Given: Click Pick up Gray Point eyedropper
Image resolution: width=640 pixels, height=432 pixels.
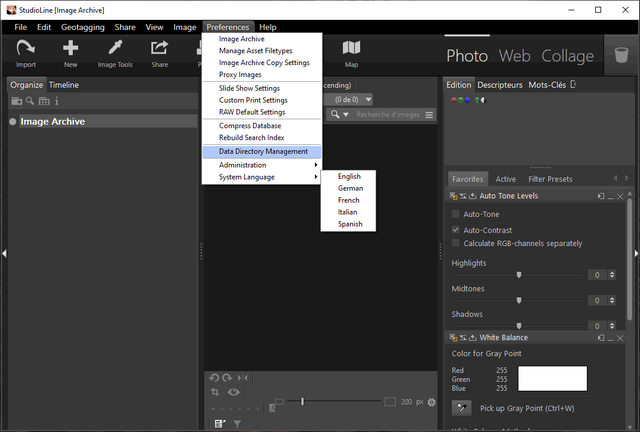Looking at the screenshot, I should (x=462, y=408).
